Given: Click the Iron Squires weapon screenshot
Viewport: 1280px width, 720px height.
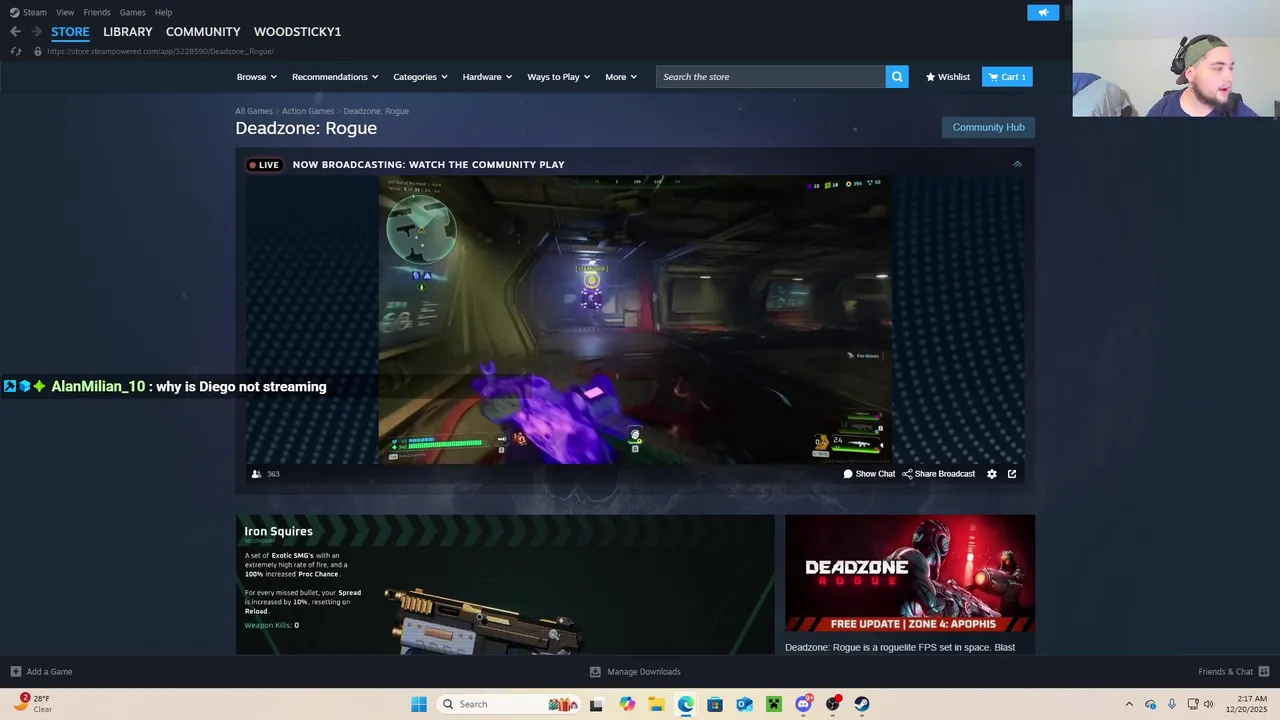Looking at the screenshot, I should coord(505,585).
